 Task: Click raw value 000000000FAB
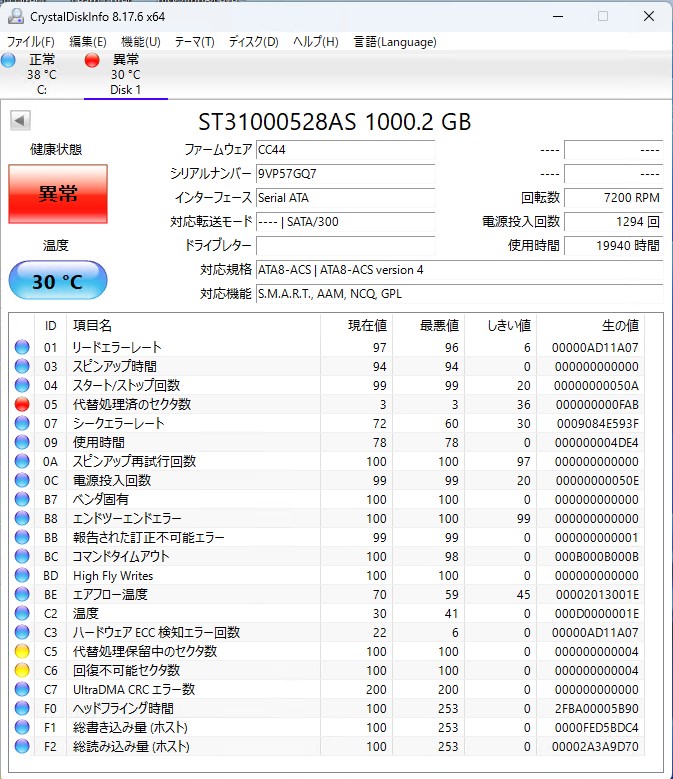(x=597, y=404)
